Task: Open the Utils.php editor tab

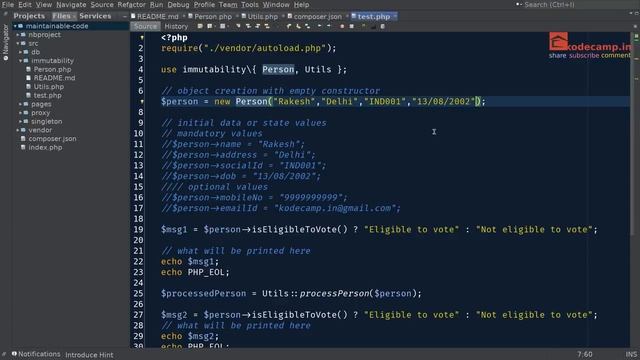Action: coord(262,16)
